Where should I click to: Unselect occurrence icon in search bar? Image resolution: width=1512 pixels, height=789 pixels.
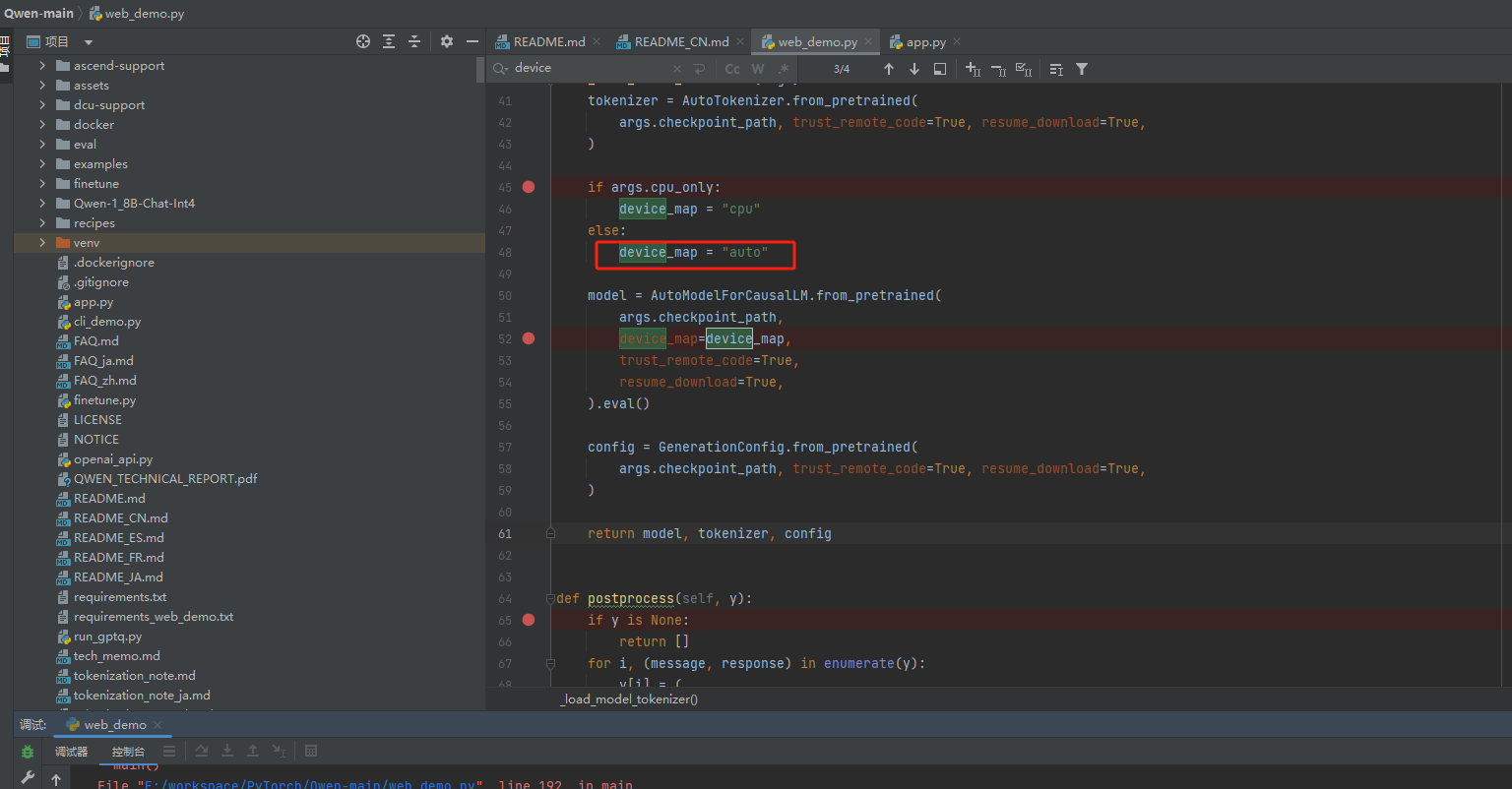(x=998, y=69)
